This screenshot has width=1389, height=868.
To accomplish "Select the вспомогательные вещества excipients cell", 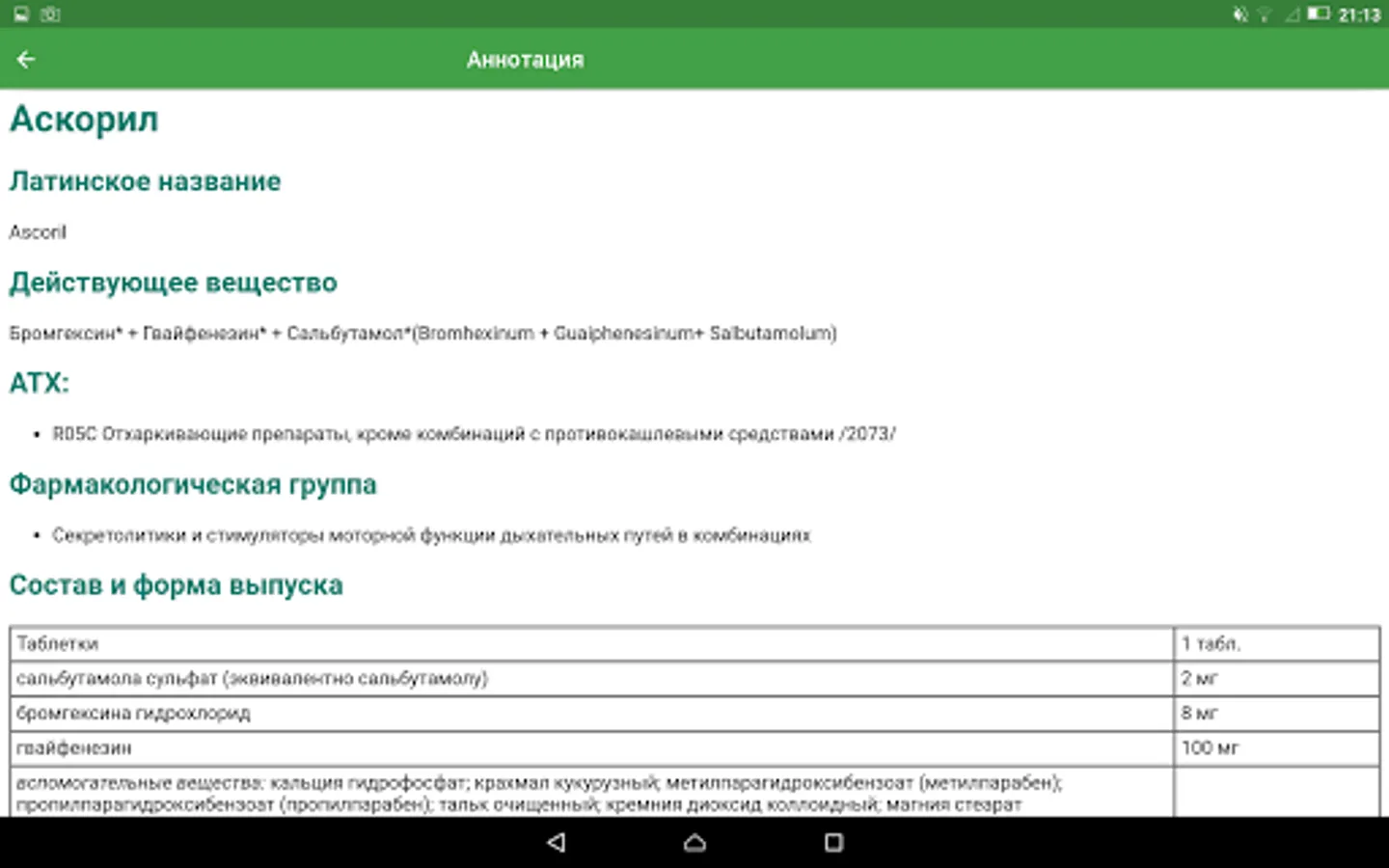I will (x=591, y=793).
